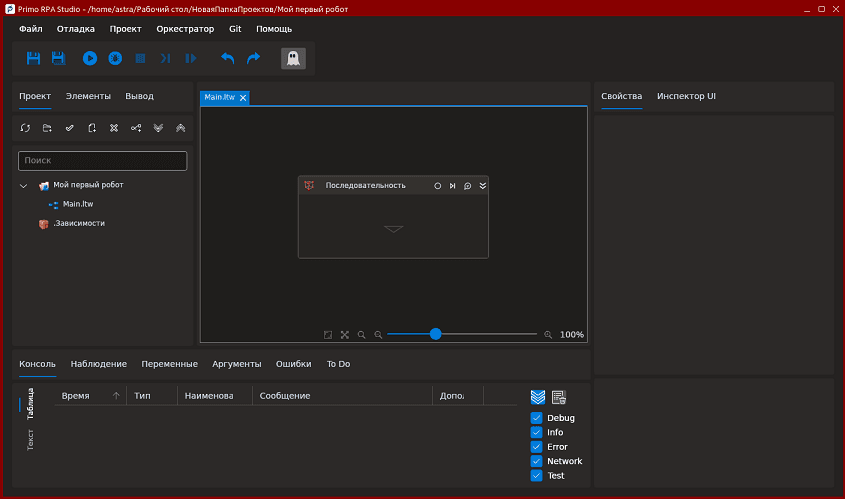
Task: Switch console view to Текст
Action: [30, 439]
